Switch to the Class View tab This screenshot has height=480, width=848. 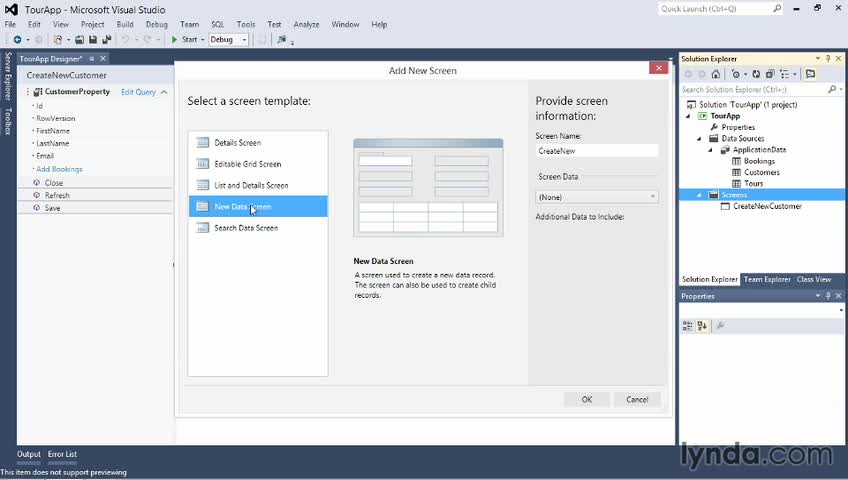coord(813,279)
